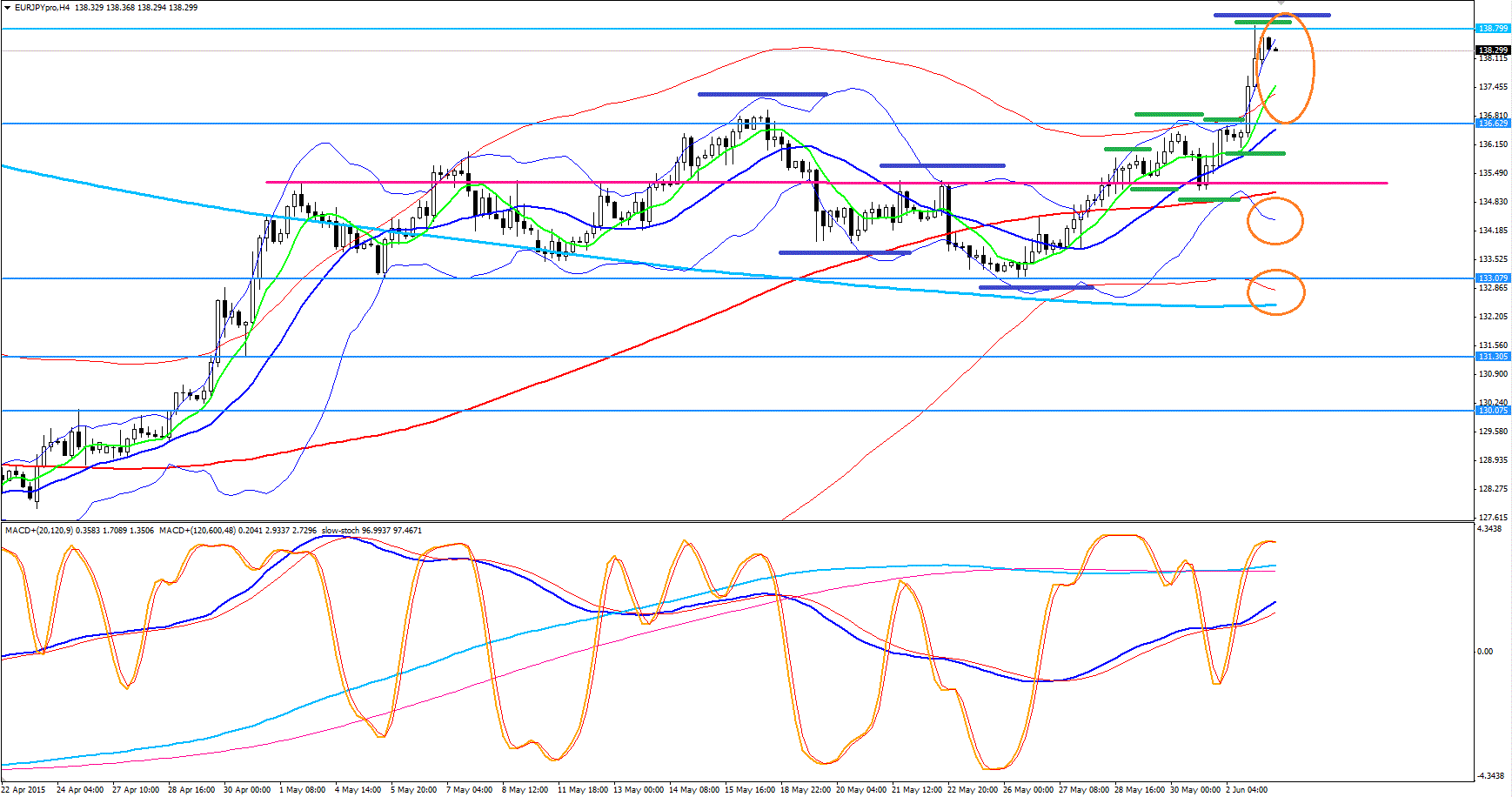
Task: Open the chart menu triangle beside EURJPYpro,H4
Action: [7, 8]
